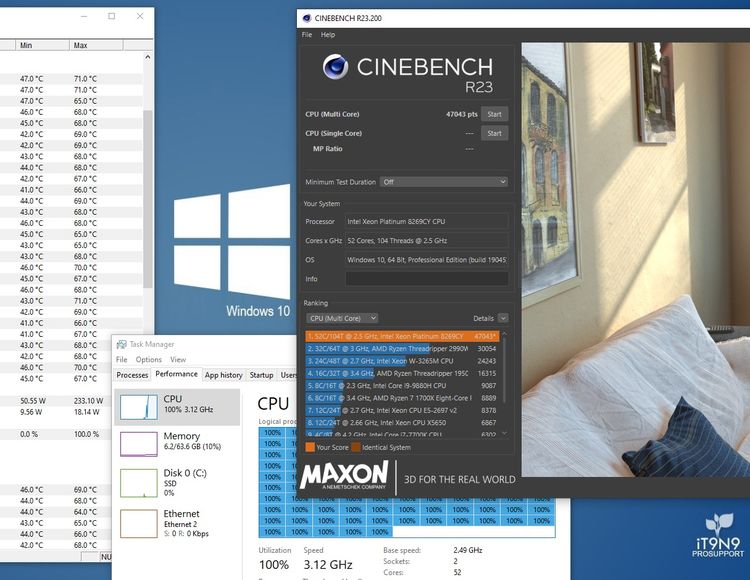Switch to Task Manager Performance tab
This screenshot has width=750, height=580.
pyautogui.click(x=176, y=374)
